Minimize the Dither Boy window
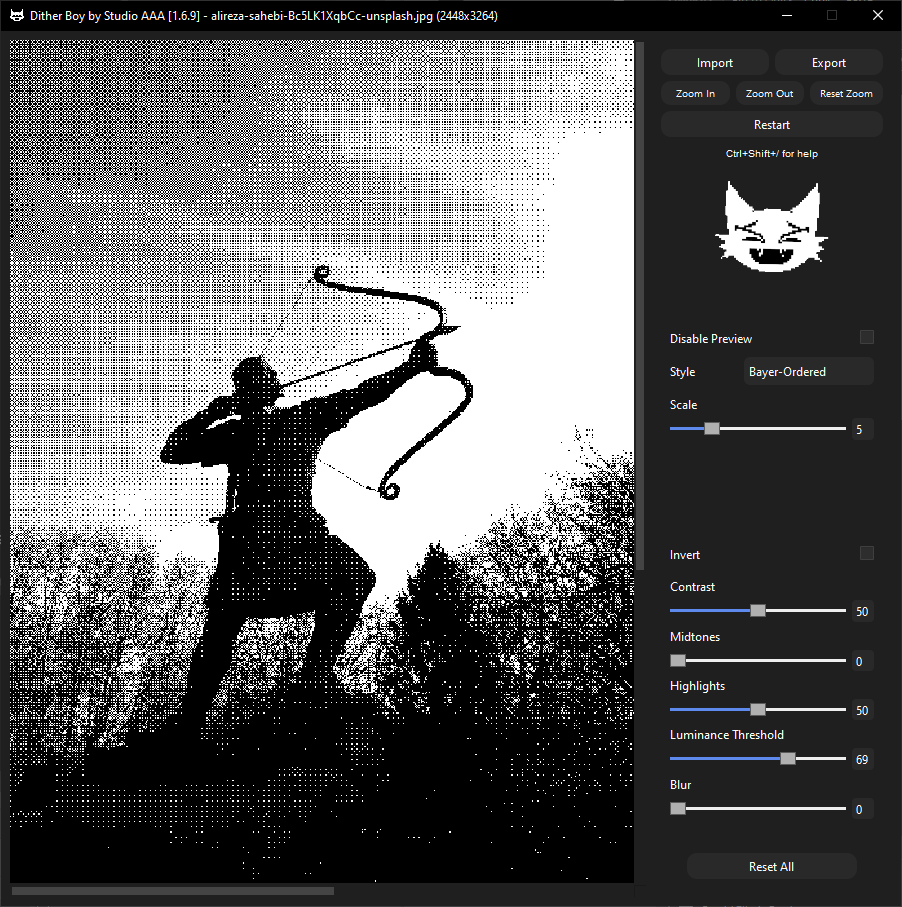 pos(786,16)
